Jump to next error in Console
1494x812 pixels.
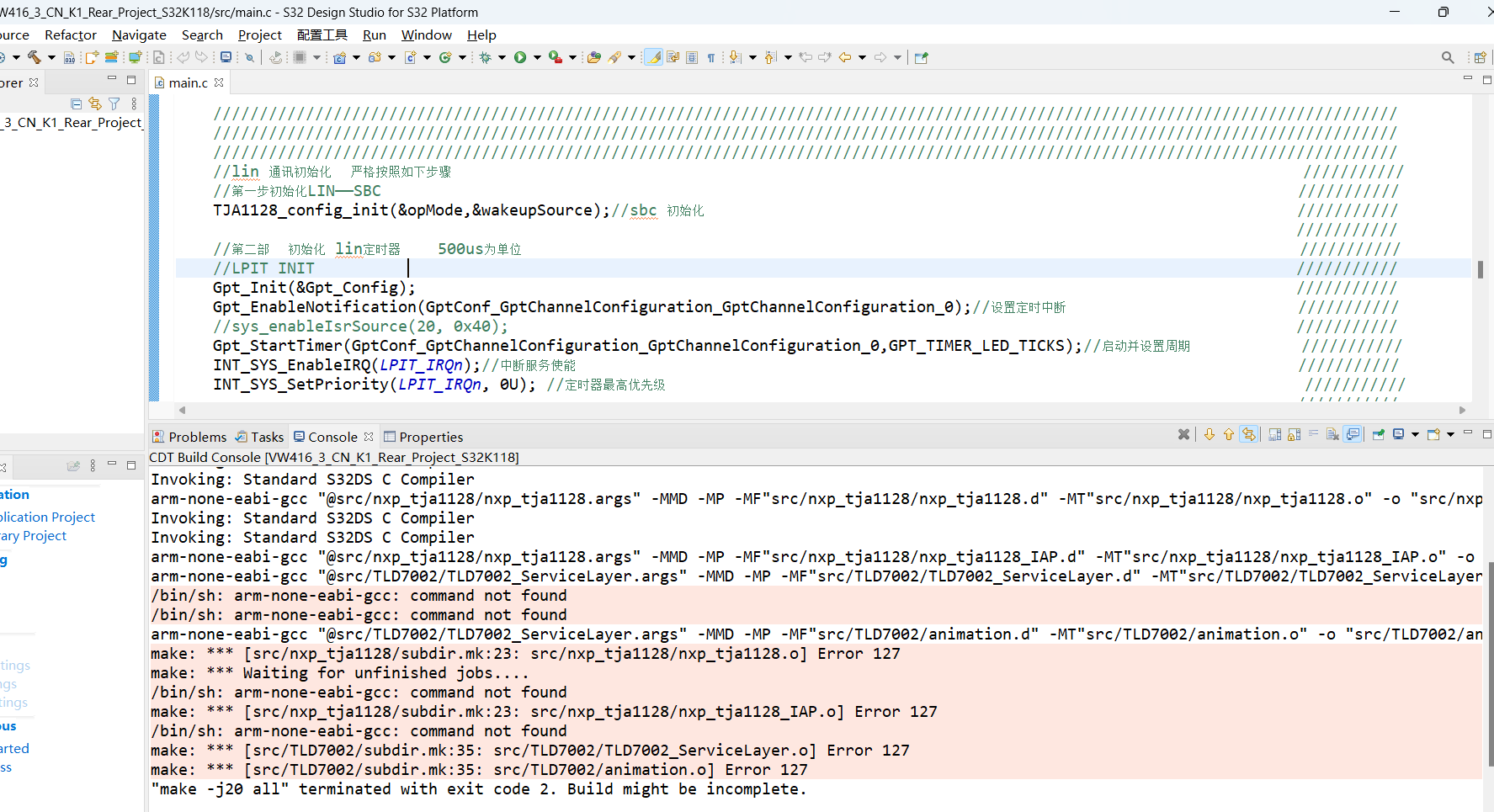tap(1210, 434)
